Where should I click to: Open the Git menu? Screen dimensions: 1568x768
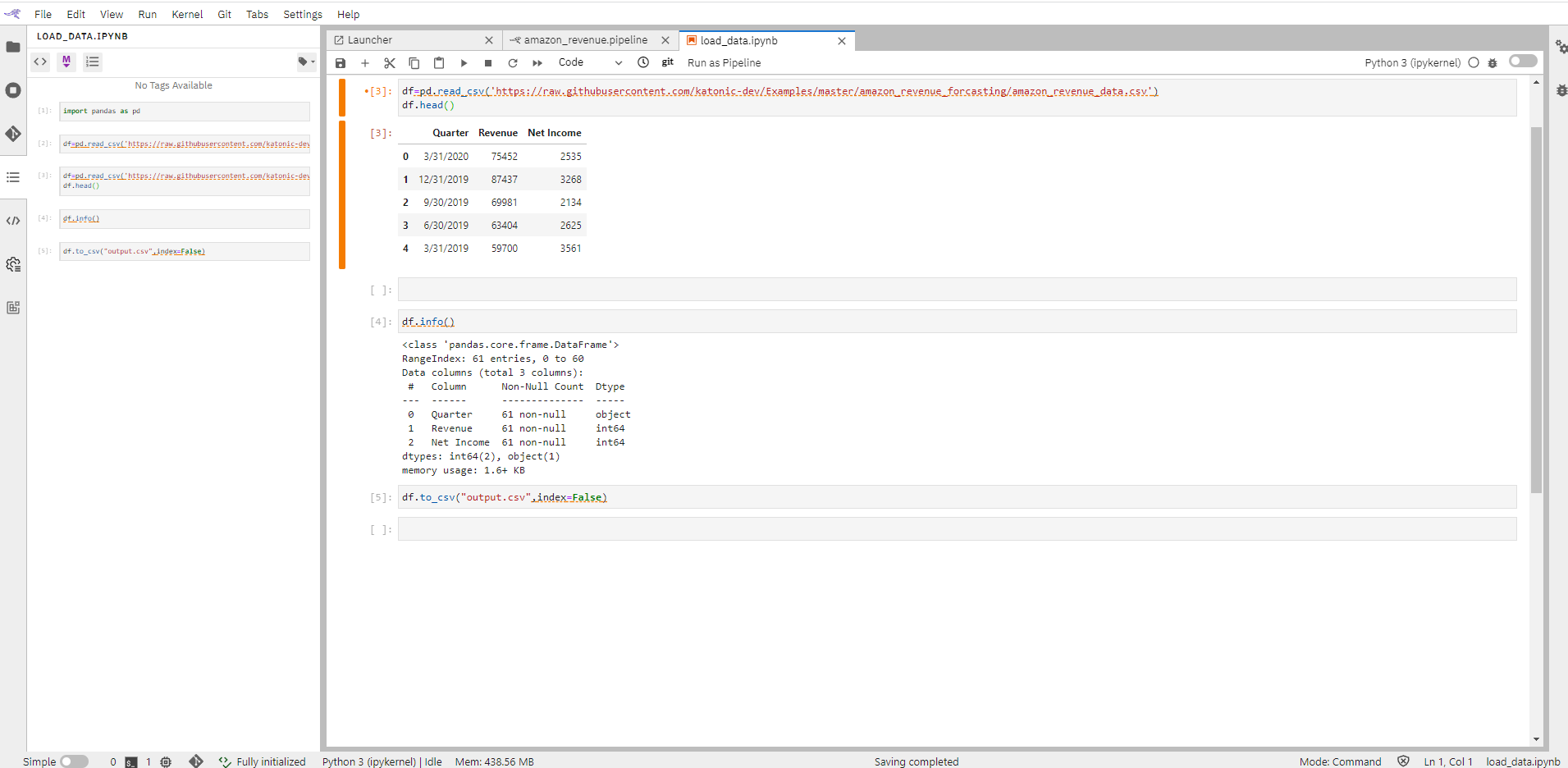tap(224, 14)
